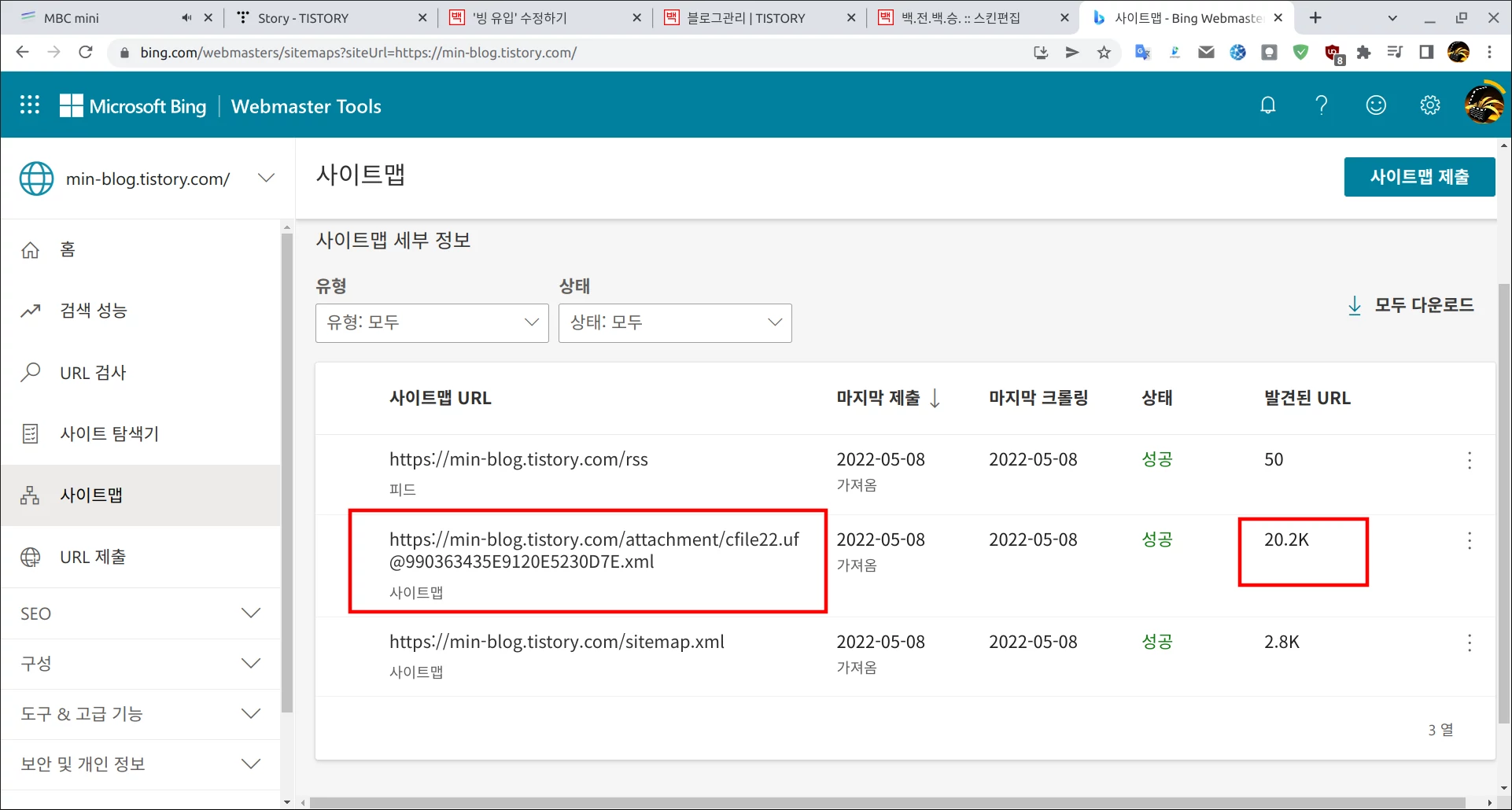This screenshot has width=1512, height=810.
Task: Open the tab search chevron
Action: tap(1392, 17)
